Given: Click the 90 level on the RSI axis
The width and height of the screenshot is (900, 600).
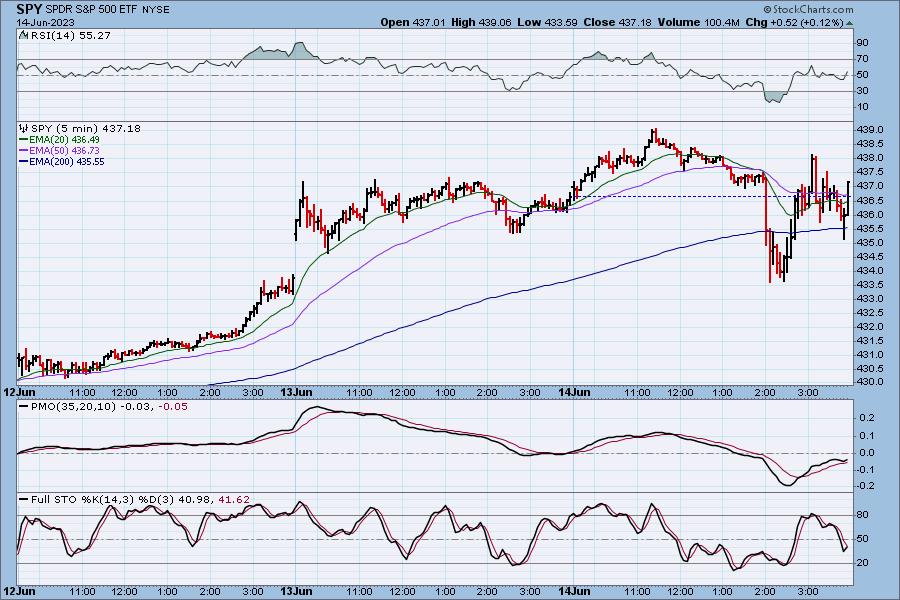Looking at the screenshot, I should click(862, 42).
